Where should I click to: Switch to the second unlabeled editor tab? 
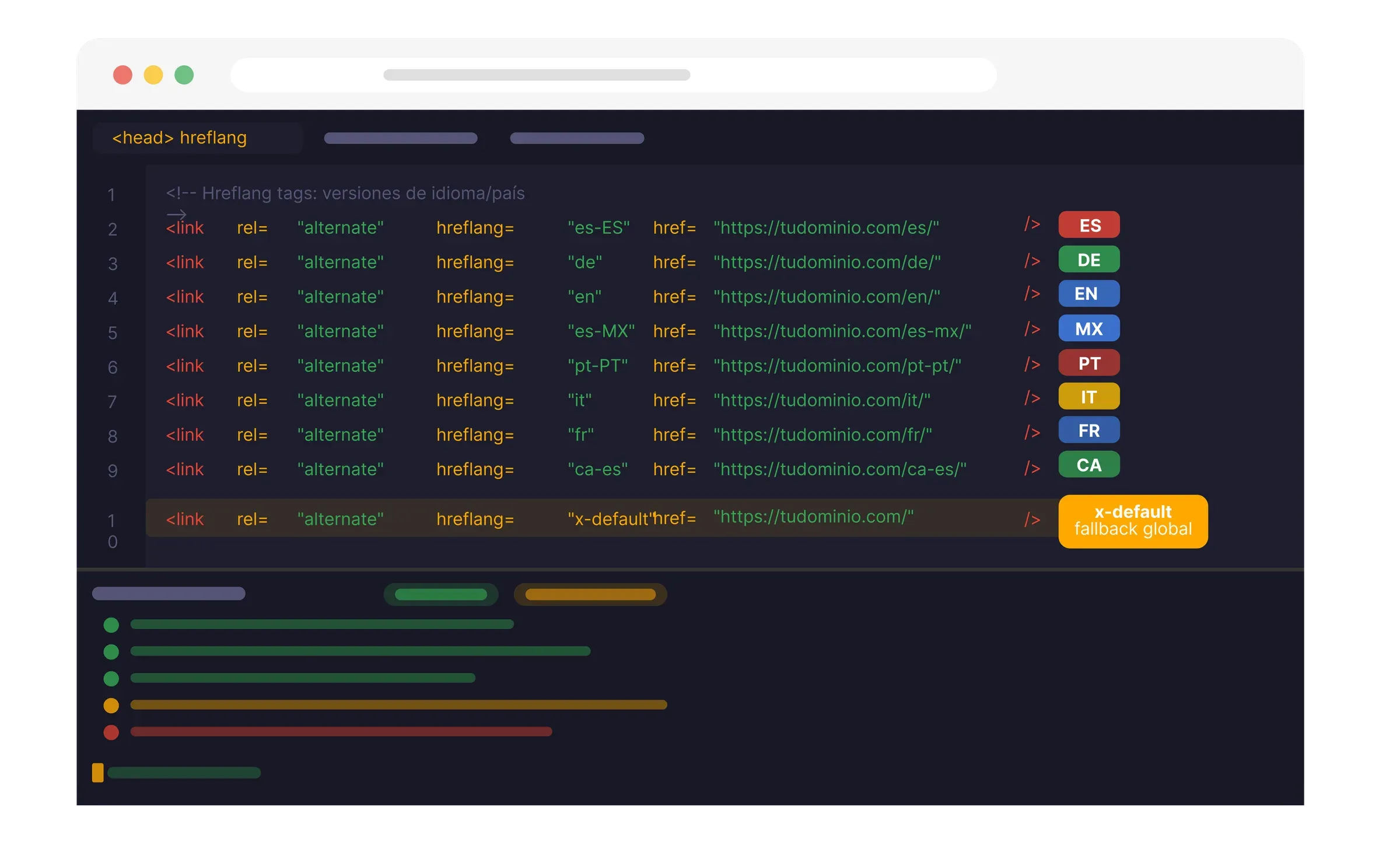pos(576,138)
